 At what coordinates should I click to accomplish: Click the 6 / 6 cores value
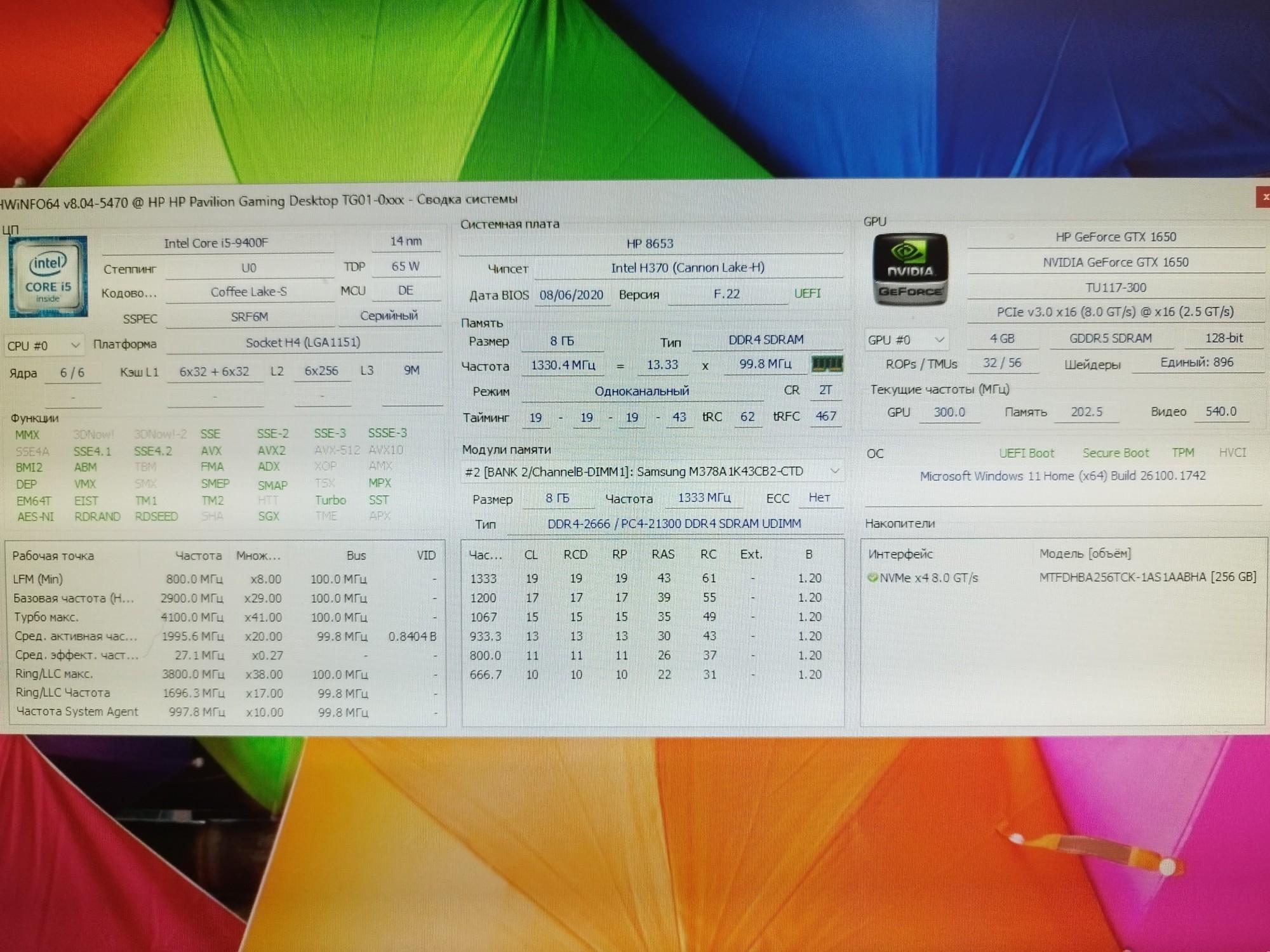72,373
